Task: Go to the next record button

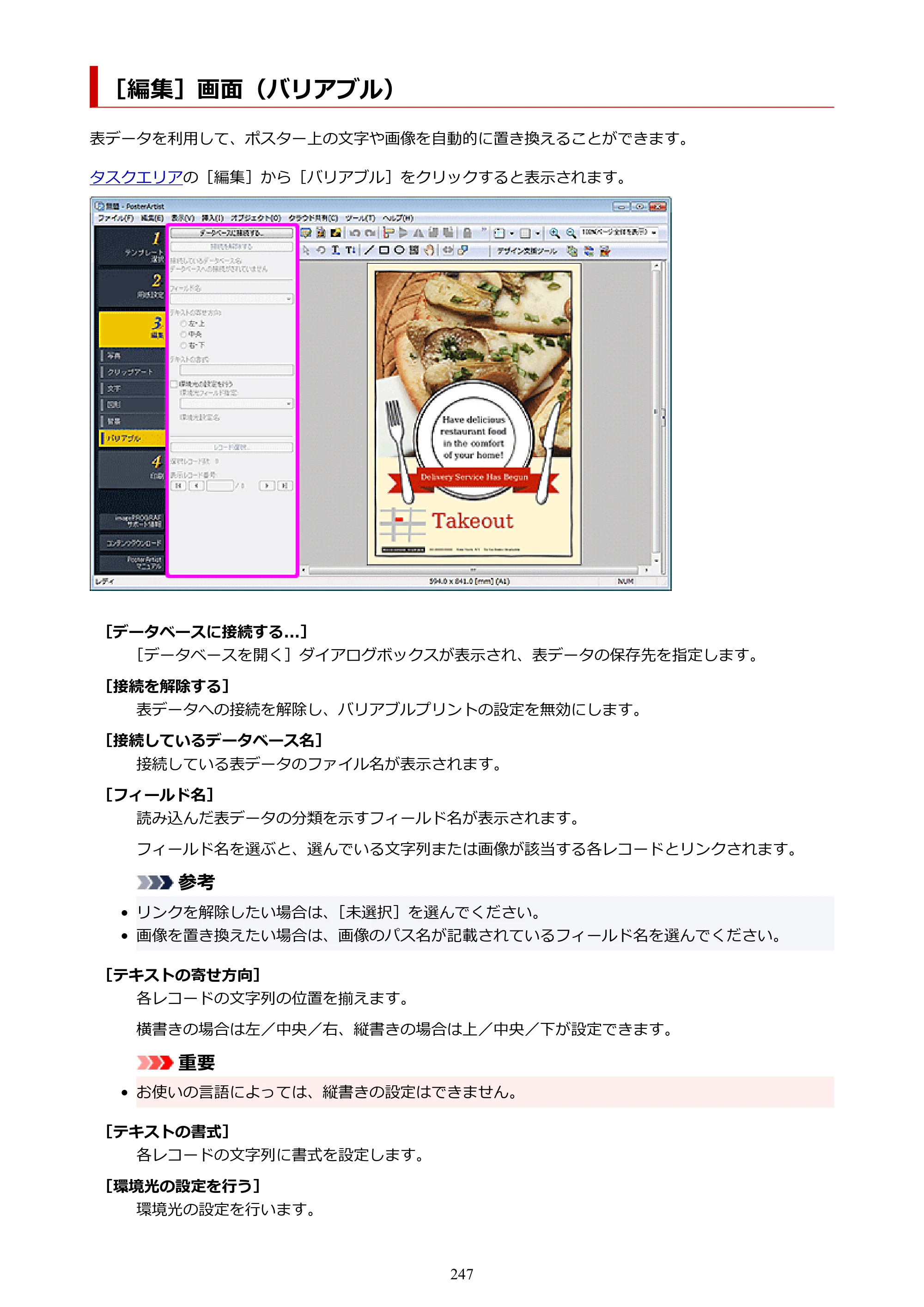Action: coord(267,486)
